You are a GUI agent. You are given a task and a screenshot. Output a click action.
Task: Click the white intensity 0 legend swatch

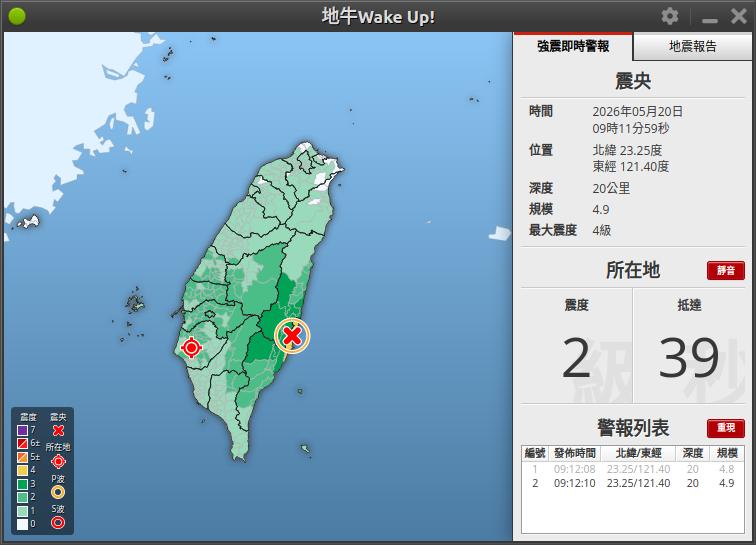(22, 524)
